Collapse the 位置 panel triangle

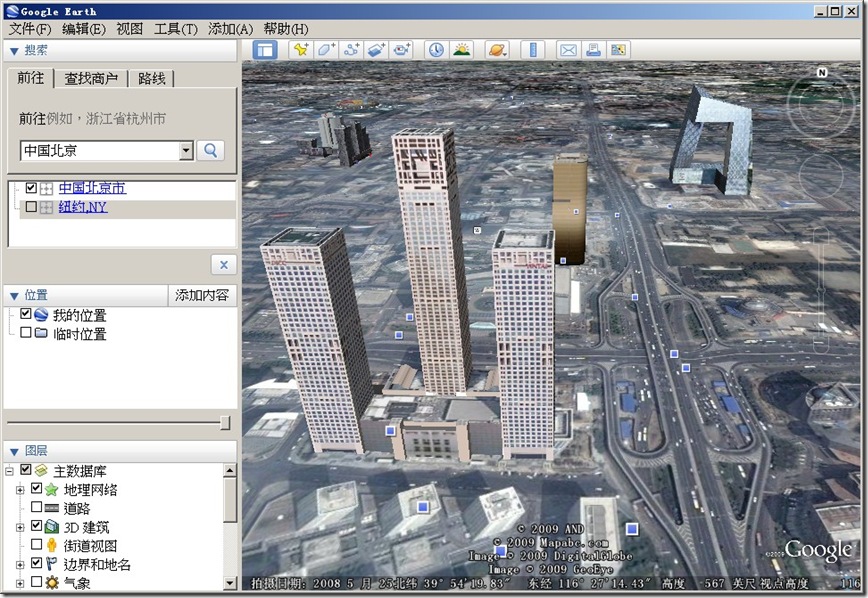pyautogui.click(x=14, y=296)
